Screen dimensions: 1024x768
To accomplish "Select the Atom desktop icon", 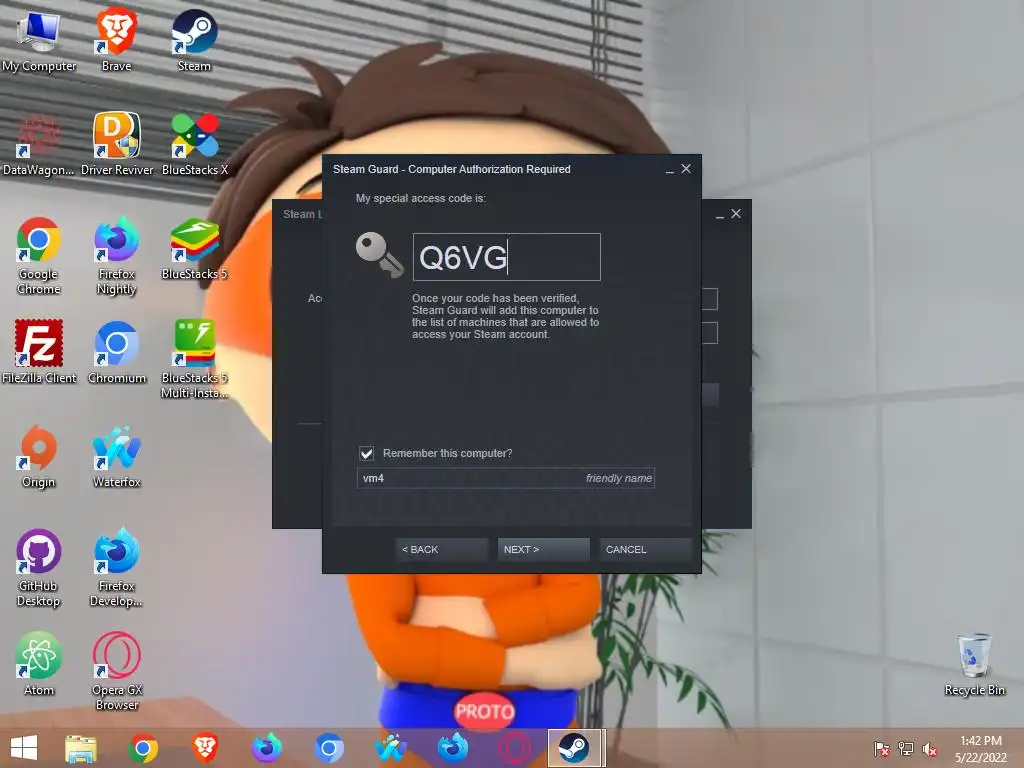I will 39,665.
